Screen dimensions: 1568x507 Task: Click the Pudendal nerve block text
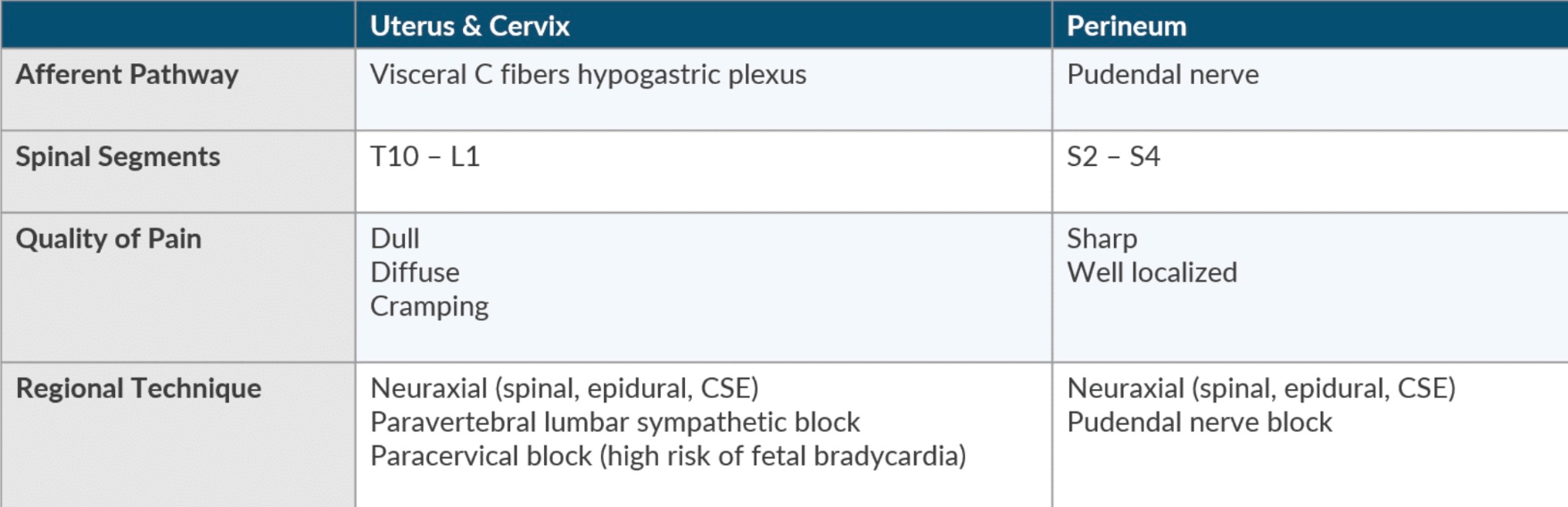click(1199, 422)
